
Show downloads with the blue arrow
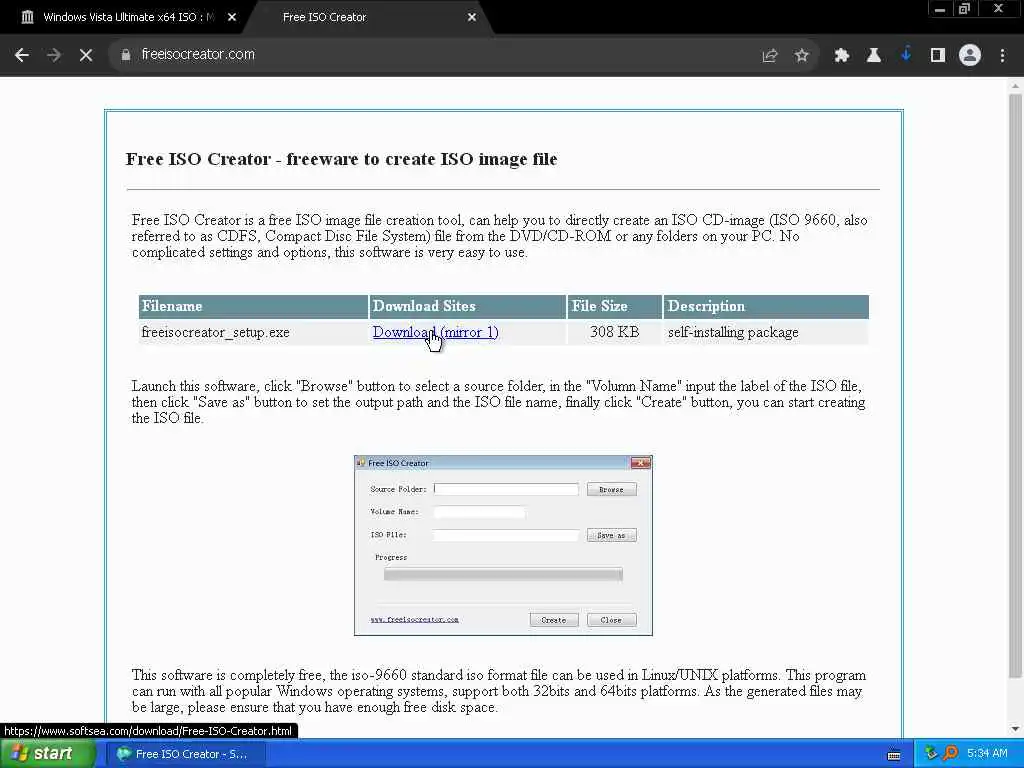click(906, 55)
